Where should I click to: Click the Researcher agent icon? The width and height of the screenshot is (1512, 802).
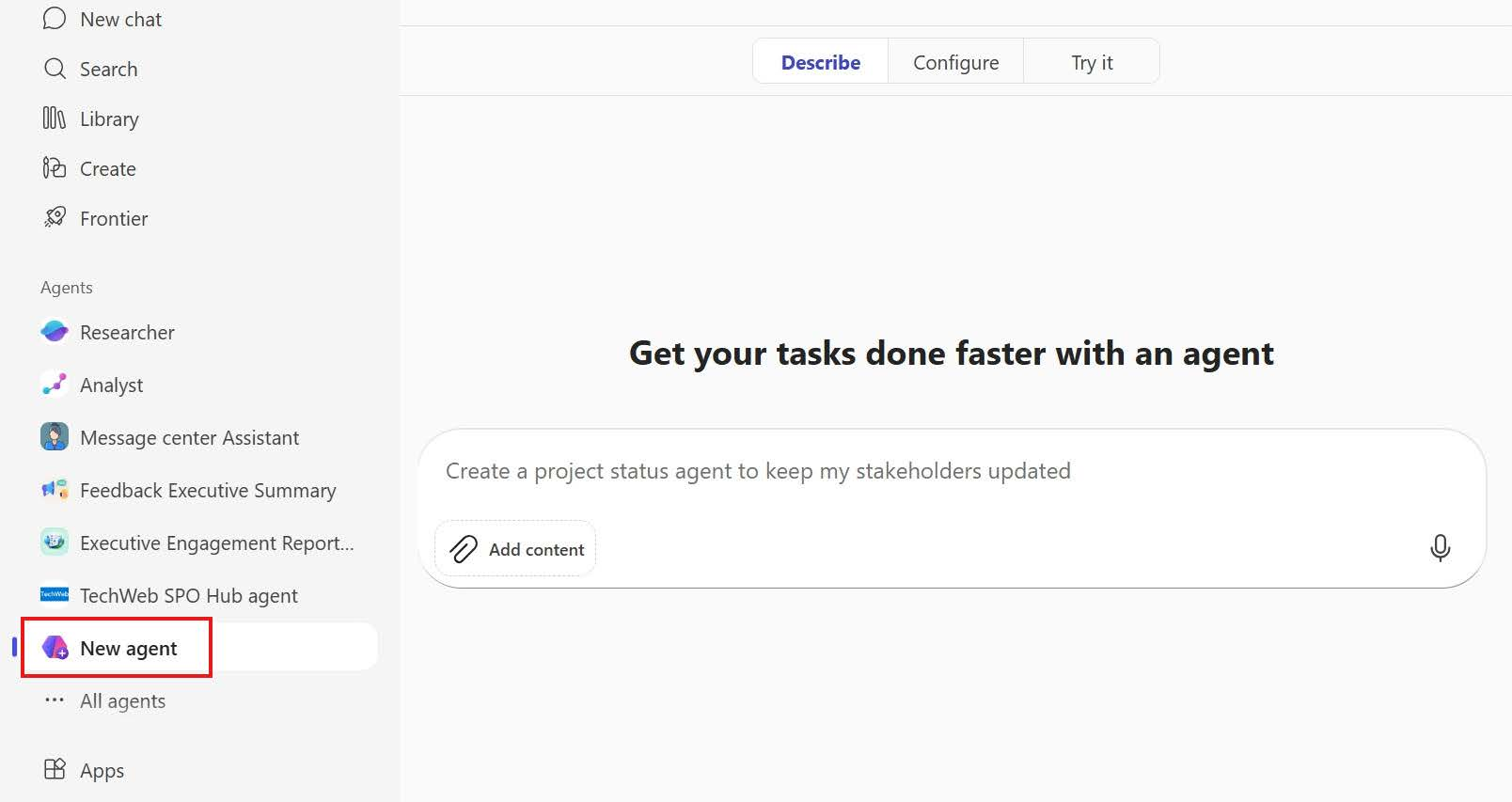(55, 332)
